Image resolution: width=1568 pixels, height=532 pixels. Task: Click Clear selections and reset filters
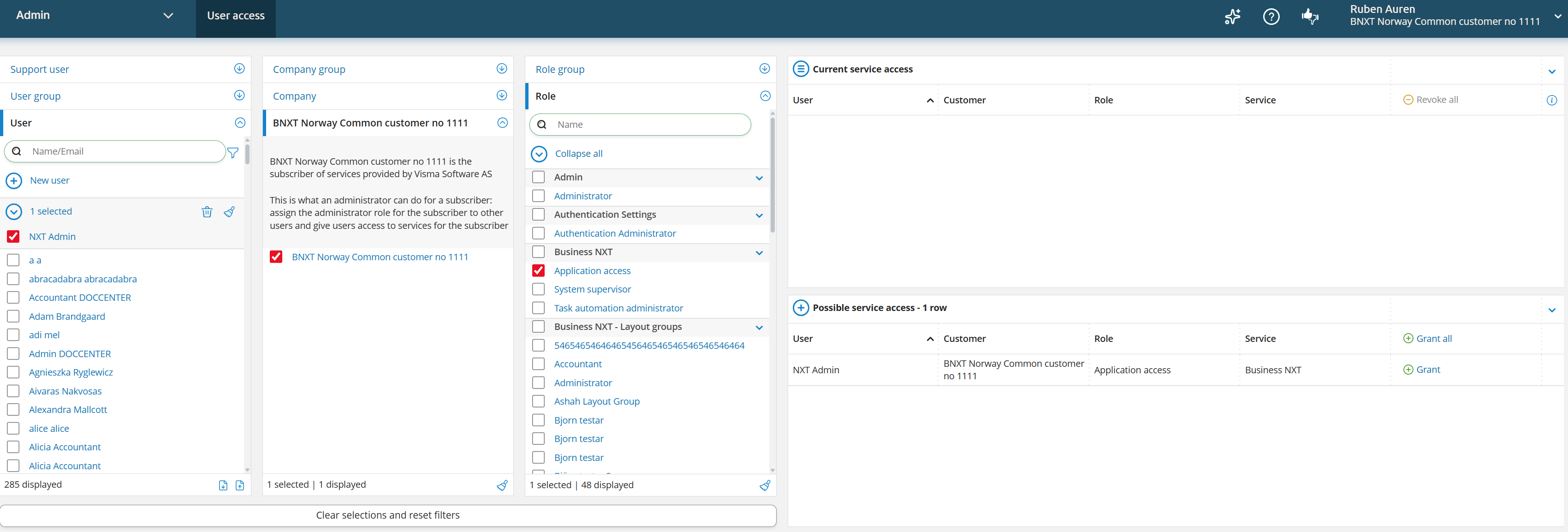click(388, 515)
